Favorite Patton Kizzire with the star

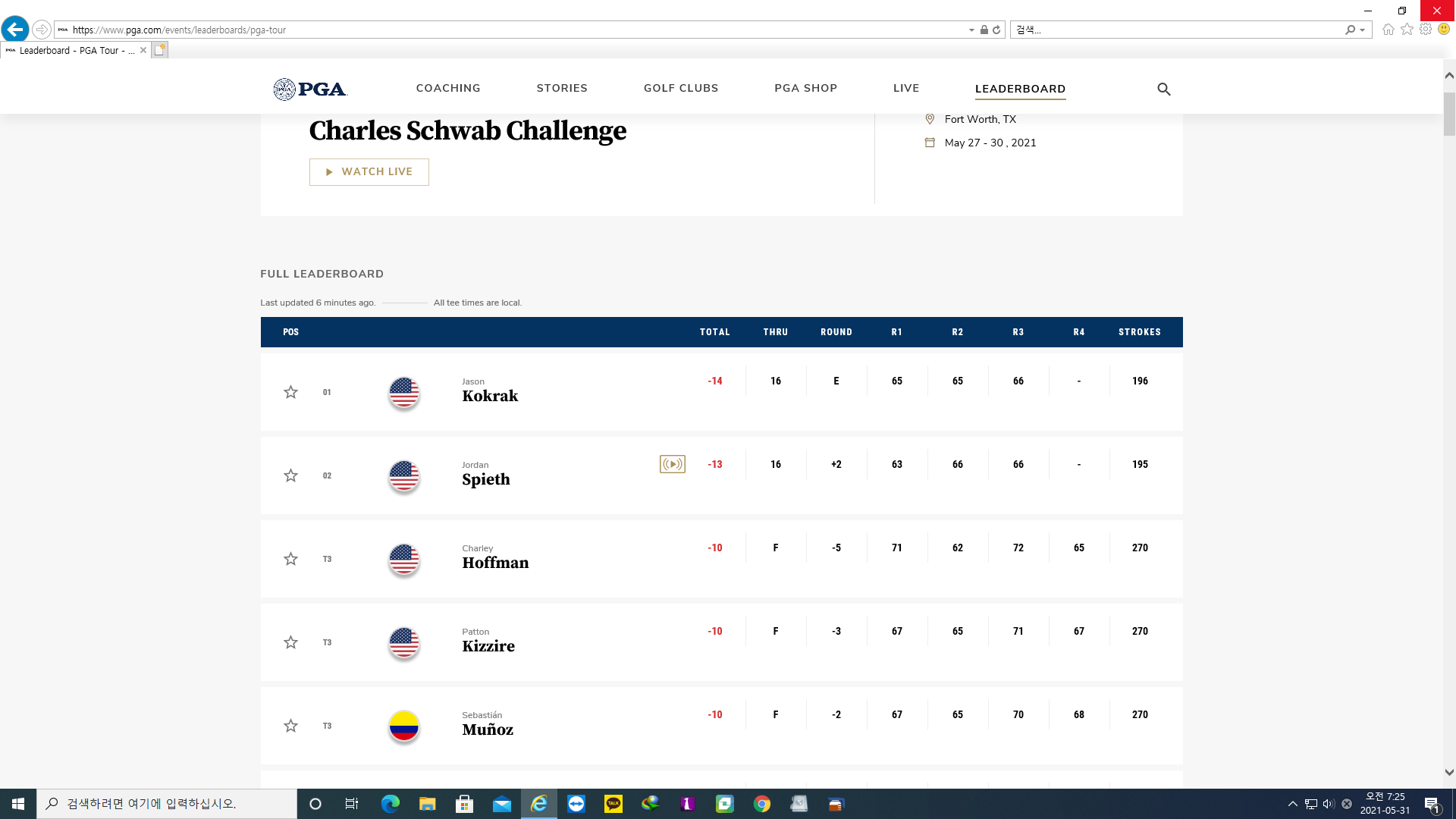(290, 642)
